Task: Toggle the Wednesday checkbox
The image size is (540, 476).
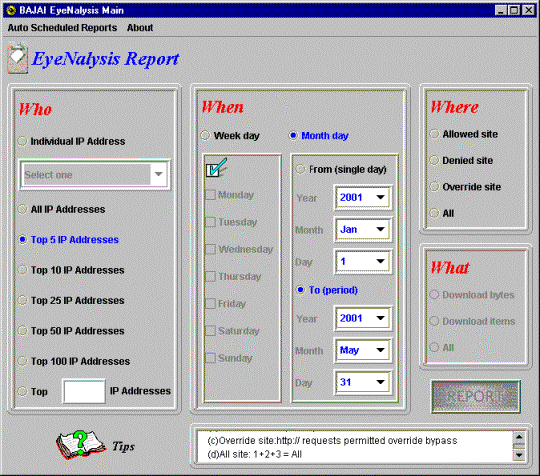Action: tap(210, 249)
